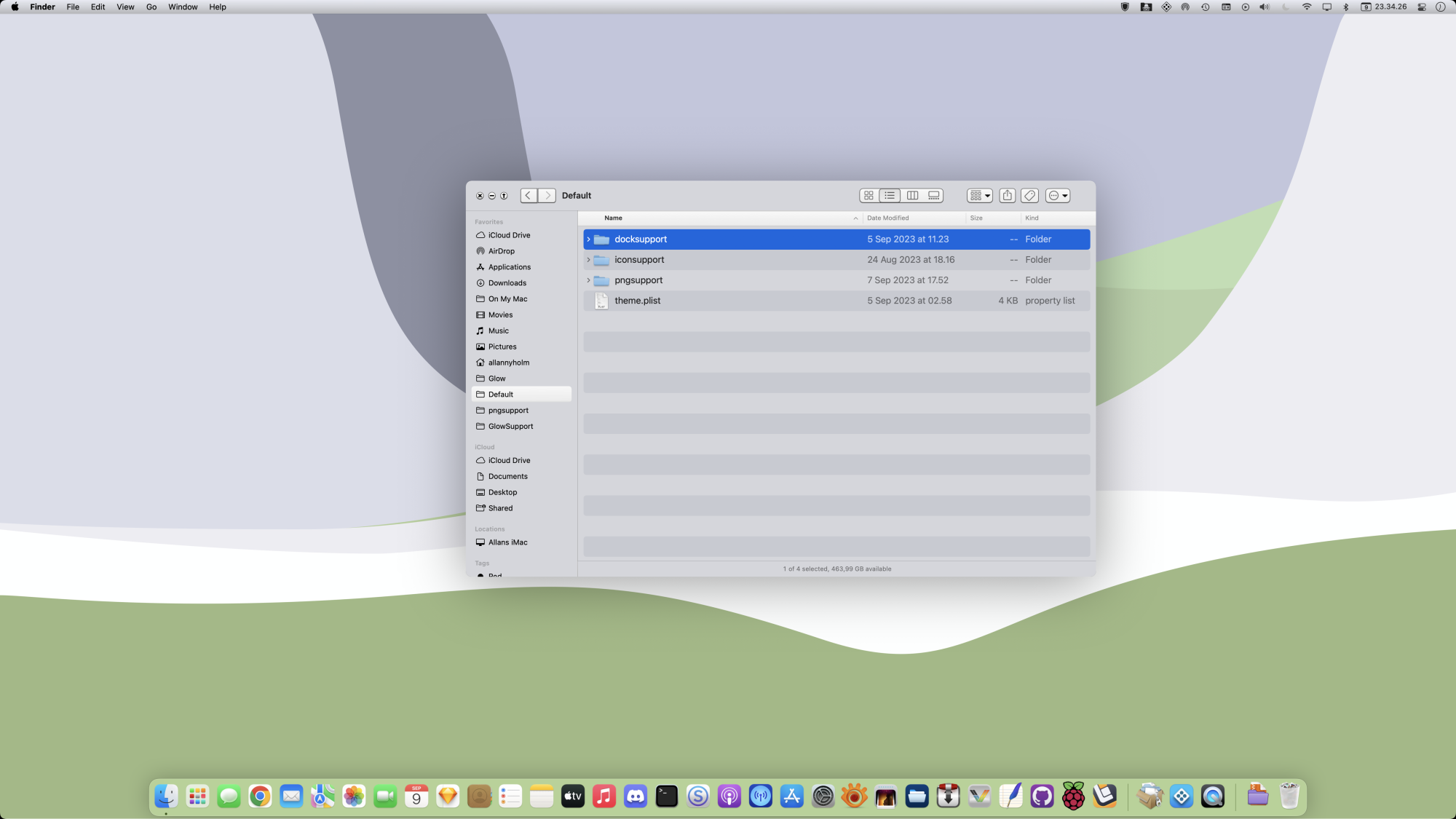Switch to column view mode

pyautogui.click(x=912, y=196)
